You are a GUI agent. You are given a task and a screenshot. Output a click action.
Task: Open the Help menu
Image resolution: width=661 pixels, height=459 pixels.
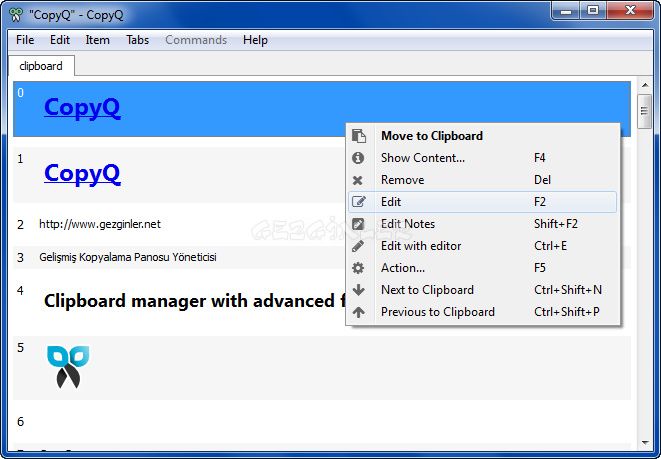[255, 40]
